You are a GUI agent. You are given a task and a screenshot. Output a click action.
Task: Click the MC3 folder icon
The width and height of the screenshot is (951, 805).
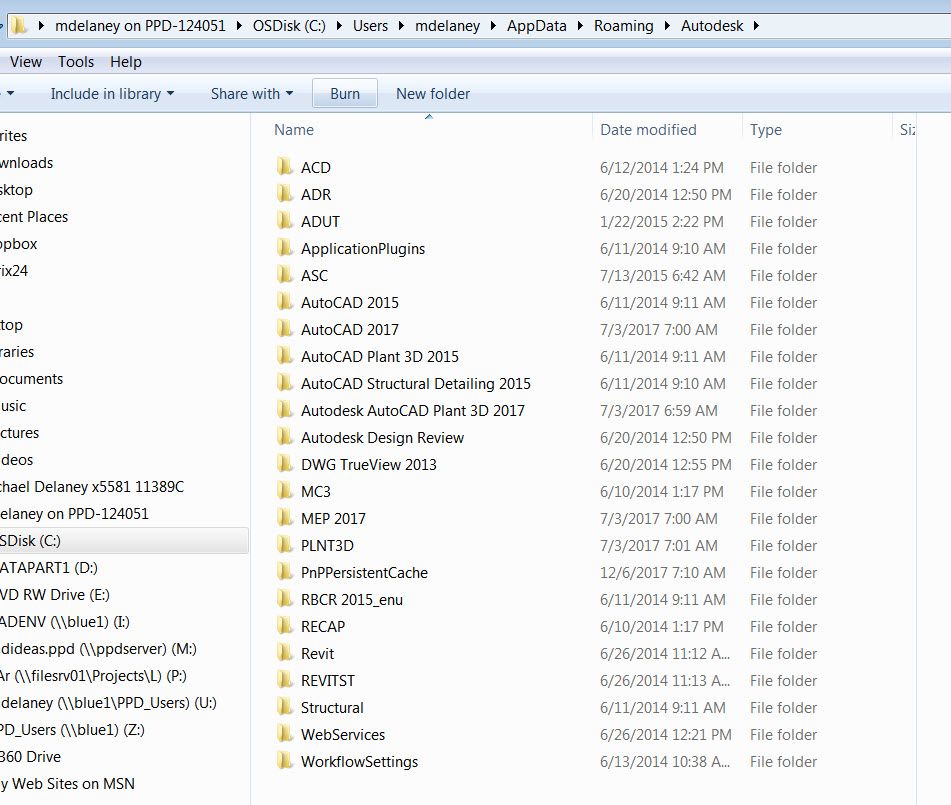pyautogui.click(x=284, y=491)
